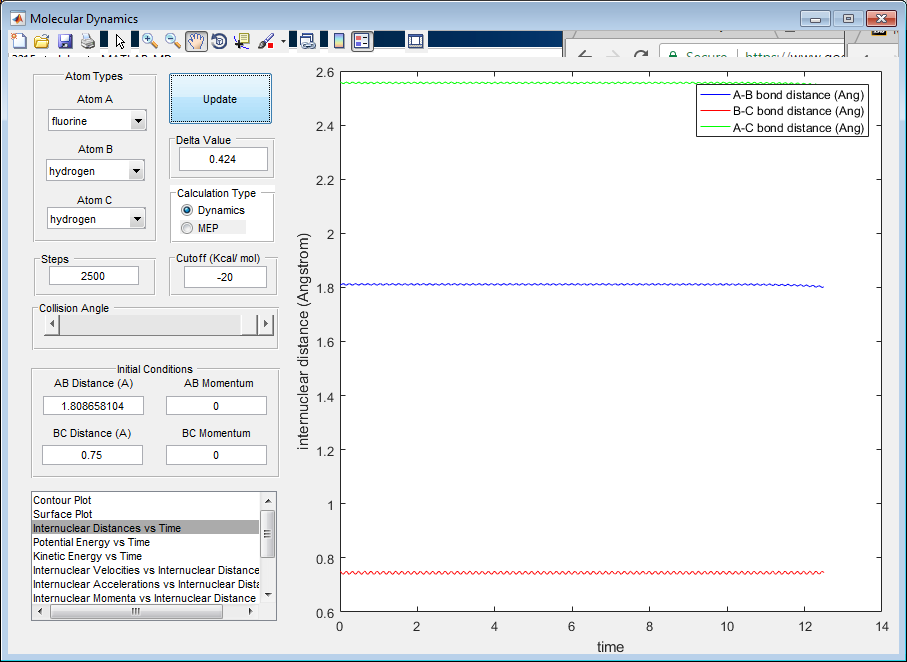
Task: Select the Zoom In magnifier tool
Action: click(x=150, y=41)
